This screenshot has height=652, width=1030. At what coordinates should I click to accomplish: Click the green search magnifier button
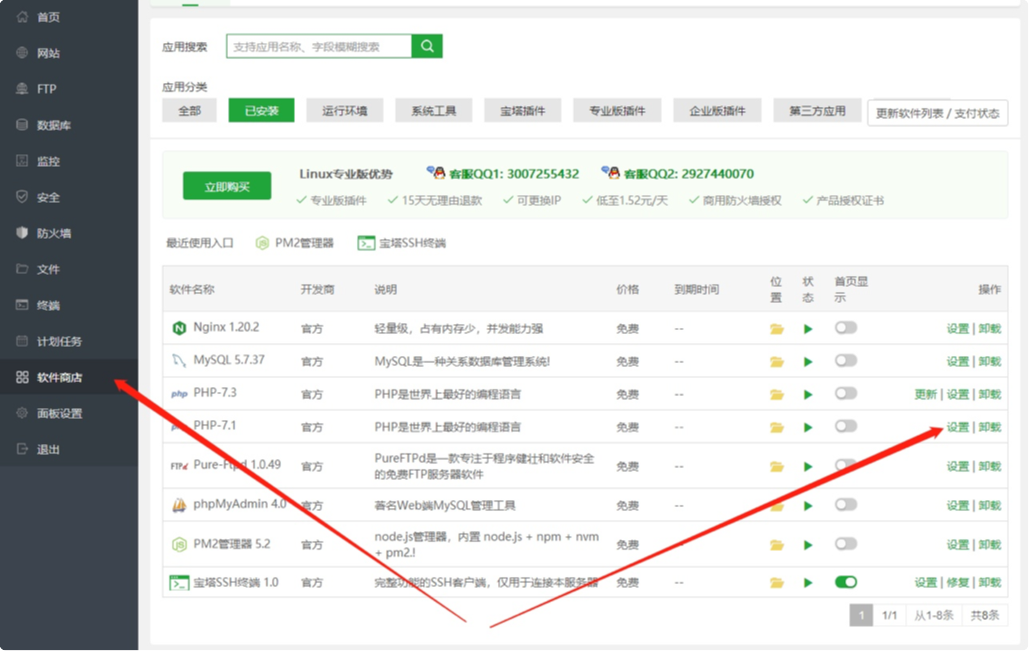point(427,46)
